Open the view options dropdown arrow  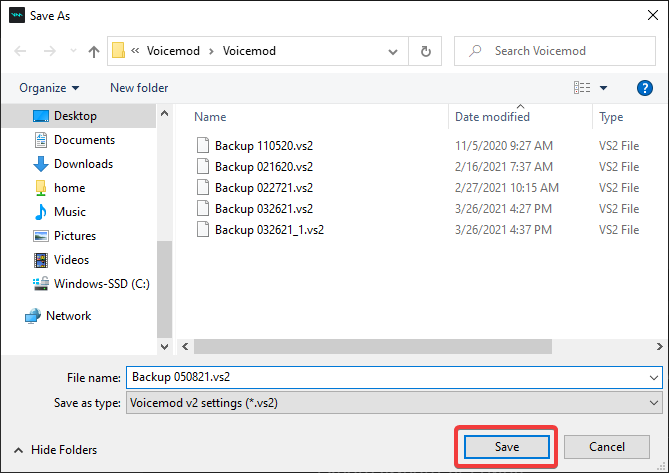click(603, 88)
